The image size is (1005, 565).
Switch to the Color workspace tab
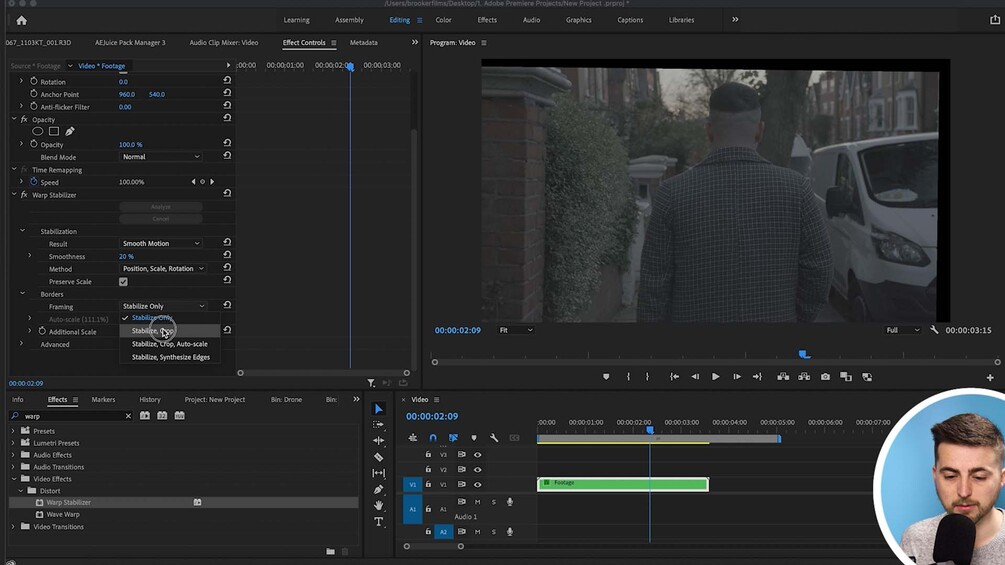coord(443,20)
